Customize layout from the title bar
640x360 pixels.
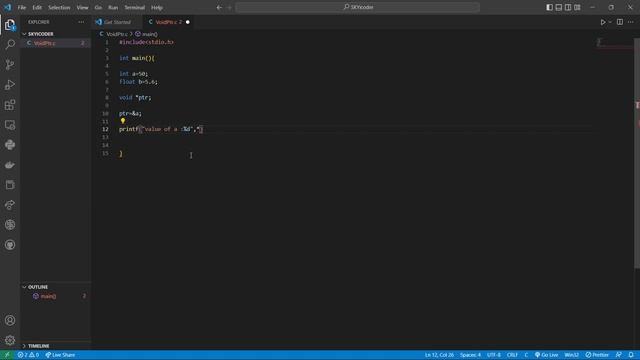(x=577, y=7)
